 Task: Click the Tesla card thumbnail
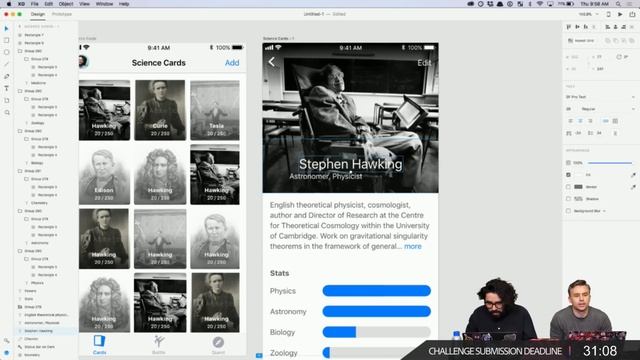(215, 110)
